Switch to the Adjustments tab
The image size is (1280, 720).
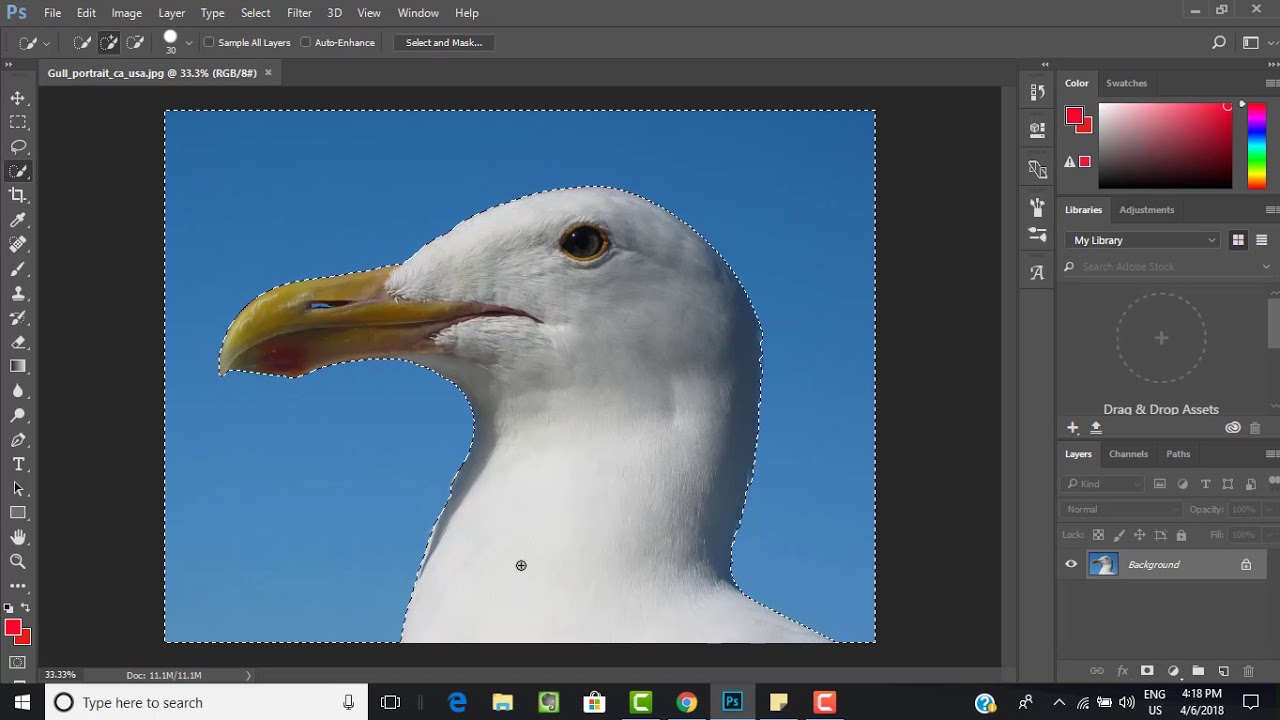[x=1146, y=210]
